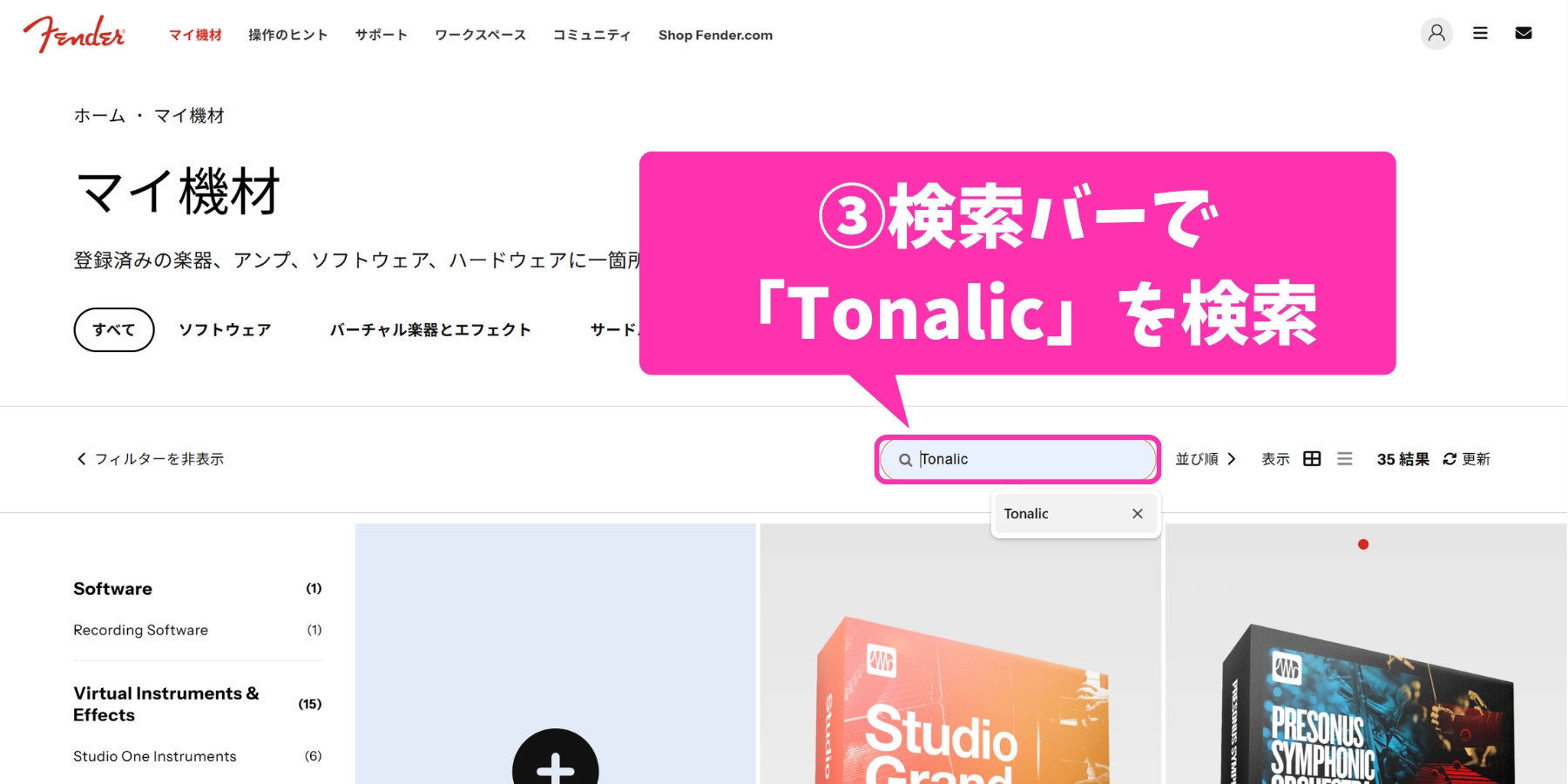Click the ホーム breadcrumb link

pyautogui.click(x=99, y=116)
